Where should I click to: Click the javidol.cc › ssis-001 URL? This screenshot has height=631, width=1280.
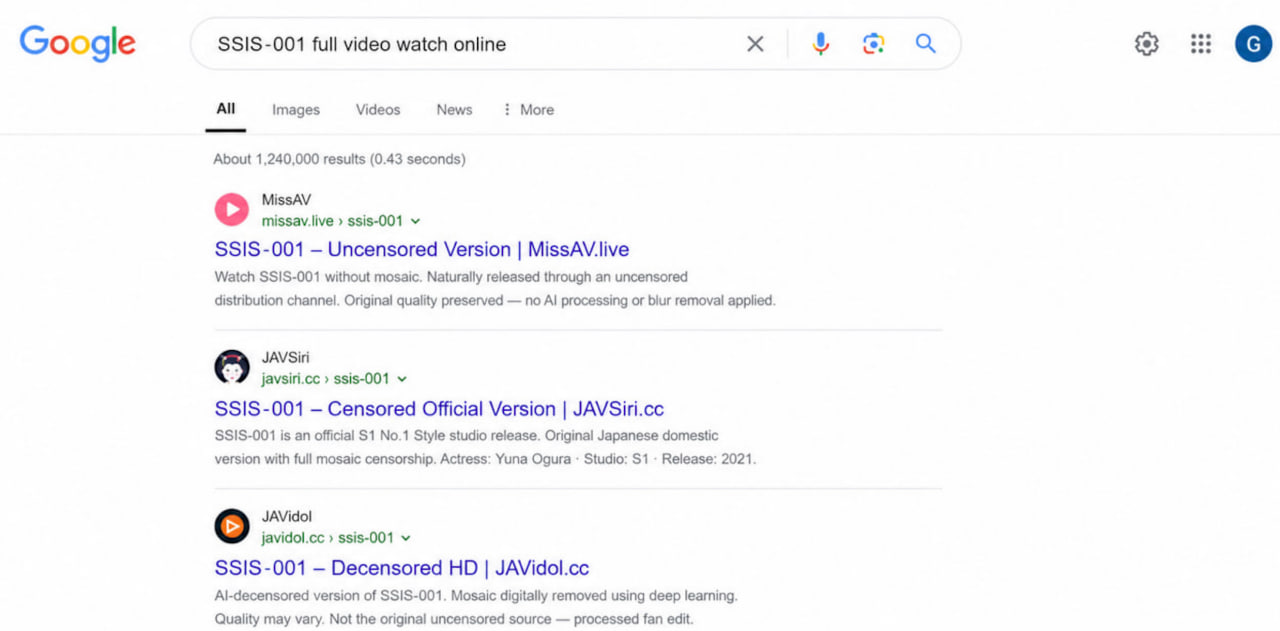pos(327,538)
